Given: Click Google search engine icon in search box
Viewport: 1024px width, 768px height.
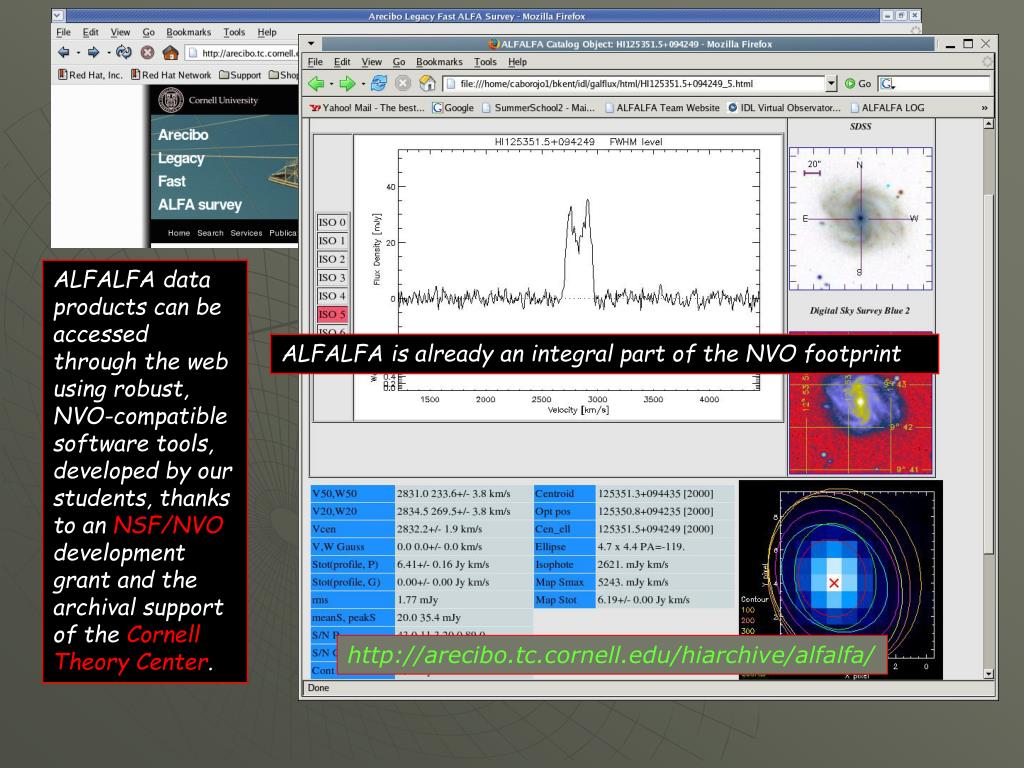Looking at the screenshot, I should point(887,84).
